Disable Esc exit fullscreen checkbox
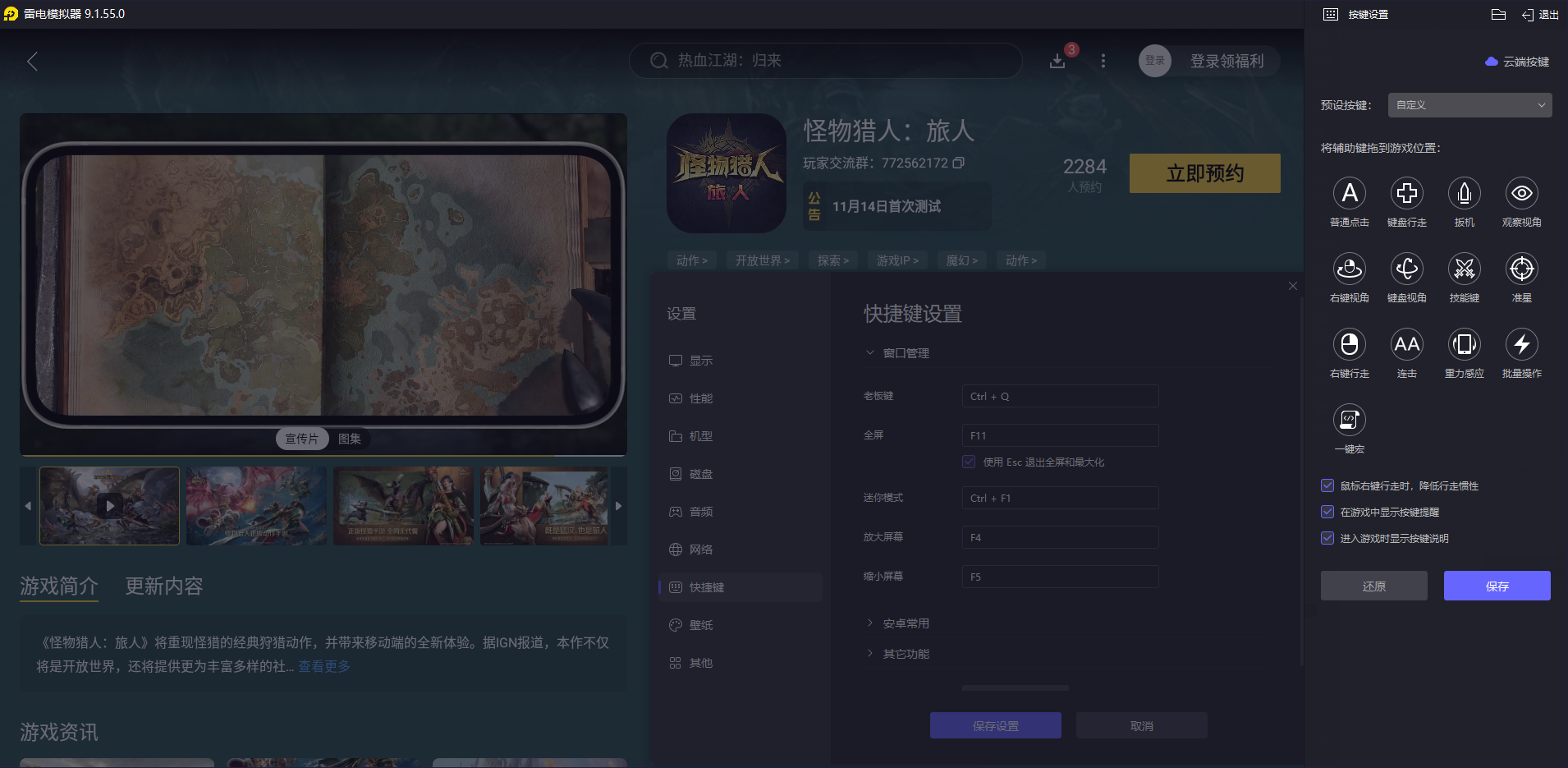The height and width of the screenshot is (768, 1568). pos(967,462)
